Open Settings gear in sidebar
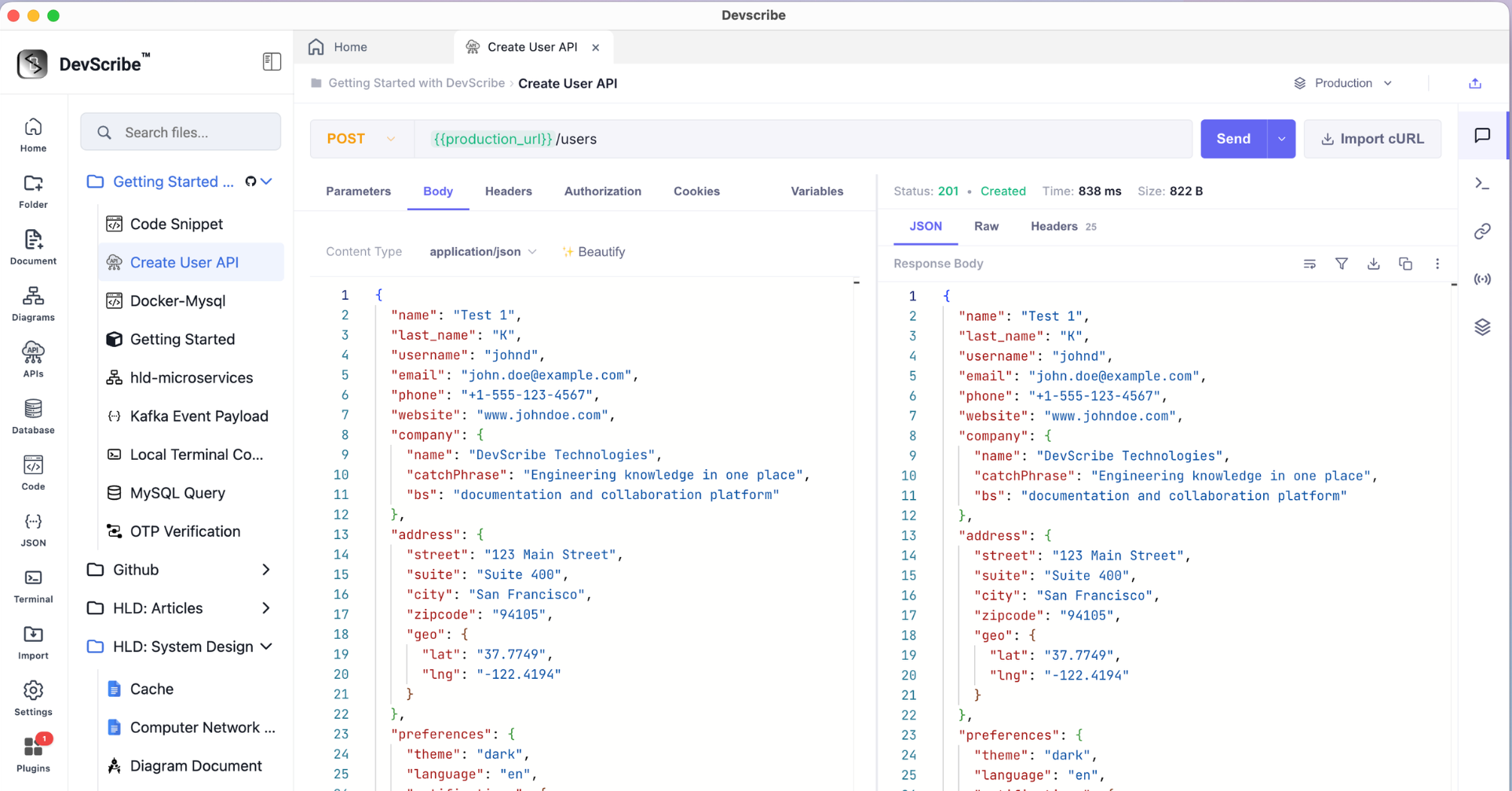 coord(33,699)
